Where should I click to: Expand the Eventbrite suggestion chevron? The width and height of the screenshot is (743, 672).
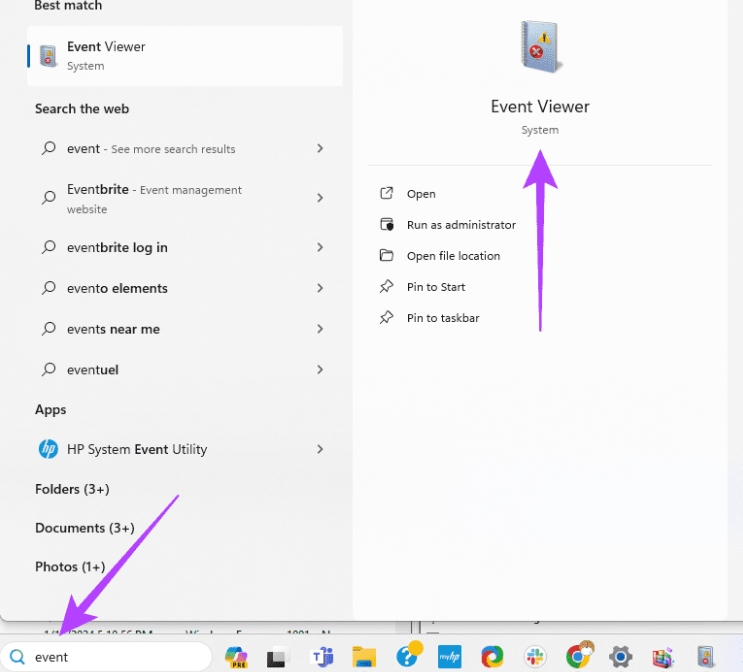[x=320, y=198]
